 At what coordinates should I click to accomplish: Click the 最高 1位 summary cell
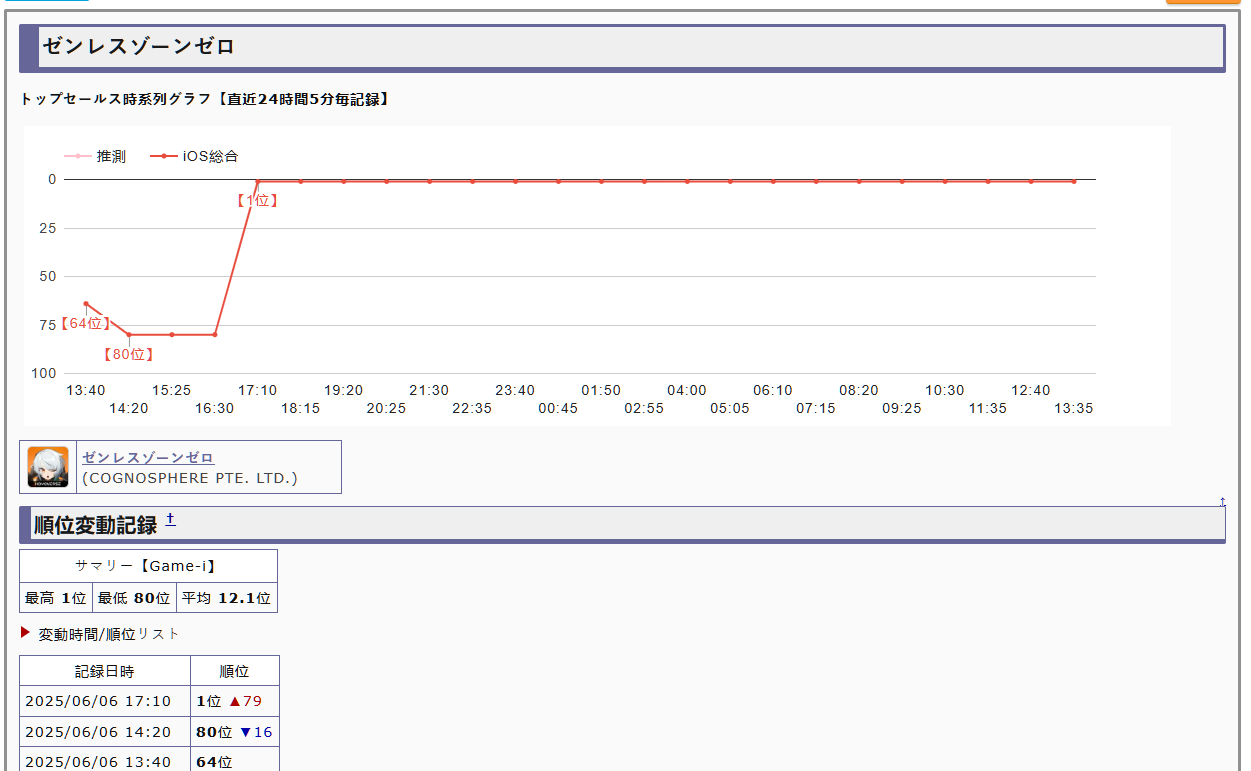[56, 598]
